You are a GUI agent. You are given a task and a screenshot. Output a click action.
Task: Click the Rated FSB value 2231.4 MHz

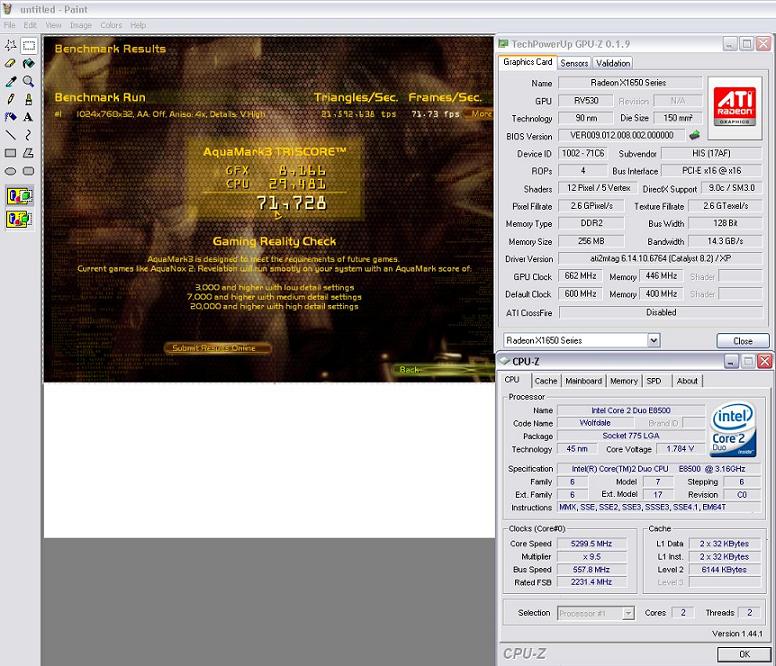[x=591, y=582]
